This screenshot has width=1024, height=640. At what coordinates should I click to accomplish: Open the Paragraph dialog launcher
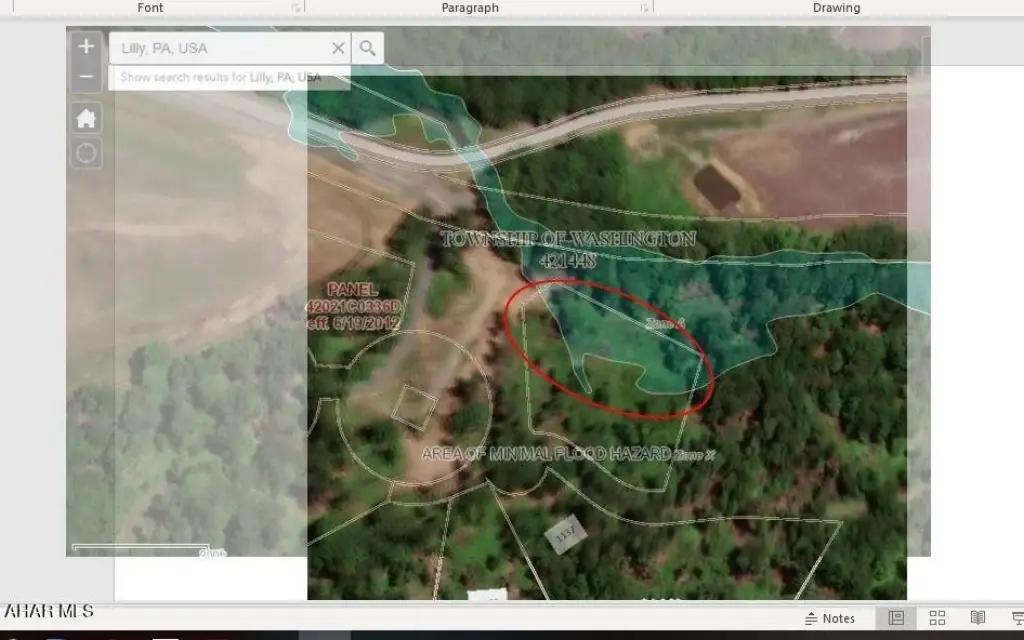click(645, 8)
